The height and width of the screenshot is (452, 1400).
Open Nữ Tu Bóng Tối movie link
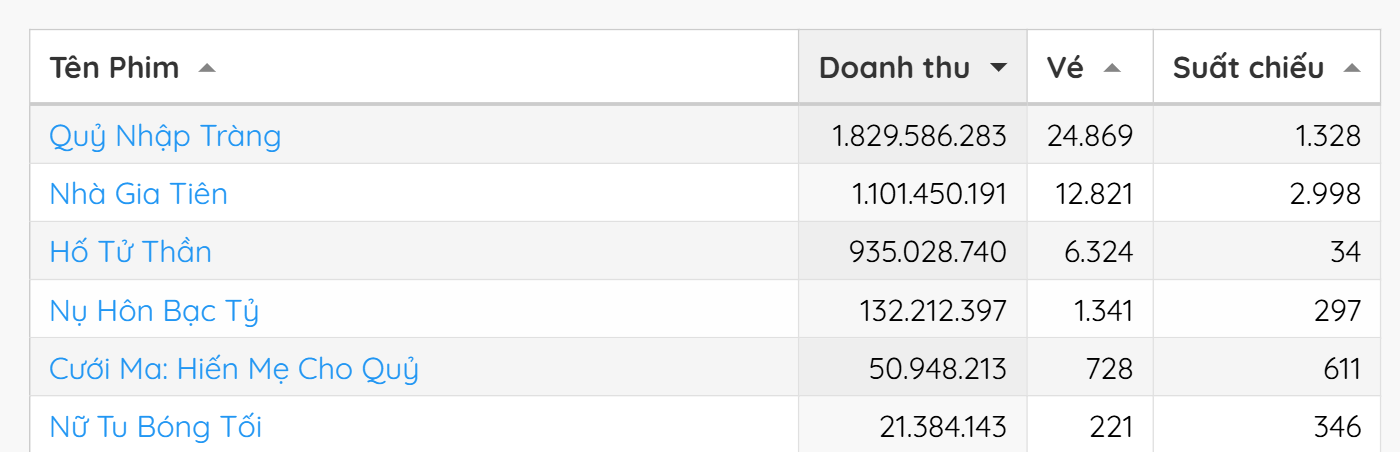155,428
